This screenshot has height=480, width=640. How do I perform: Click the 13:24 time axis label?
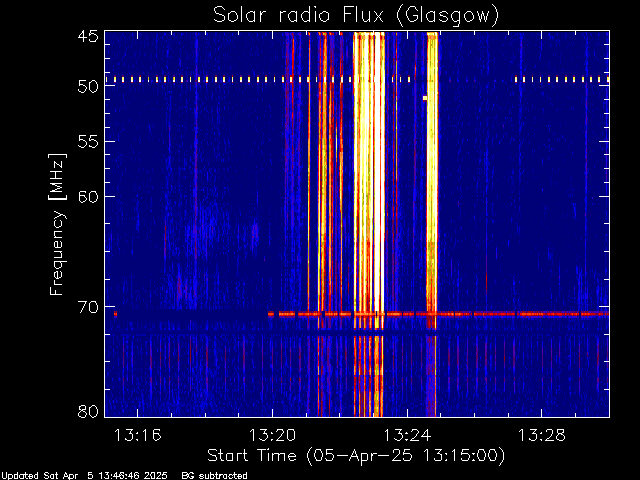click(407, 435)
